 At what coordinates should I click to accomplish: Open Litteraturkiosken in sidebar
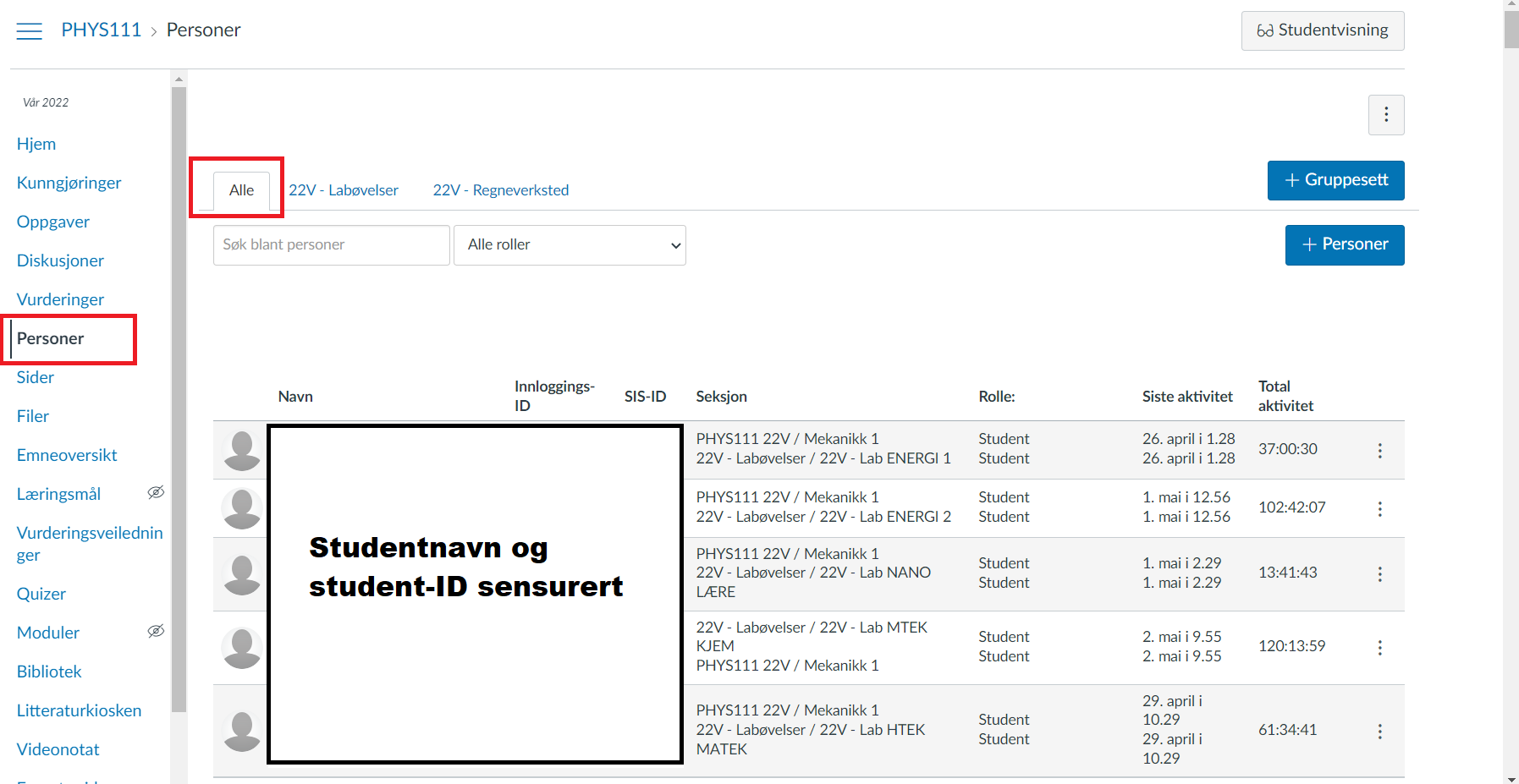(x=80, y=710)
